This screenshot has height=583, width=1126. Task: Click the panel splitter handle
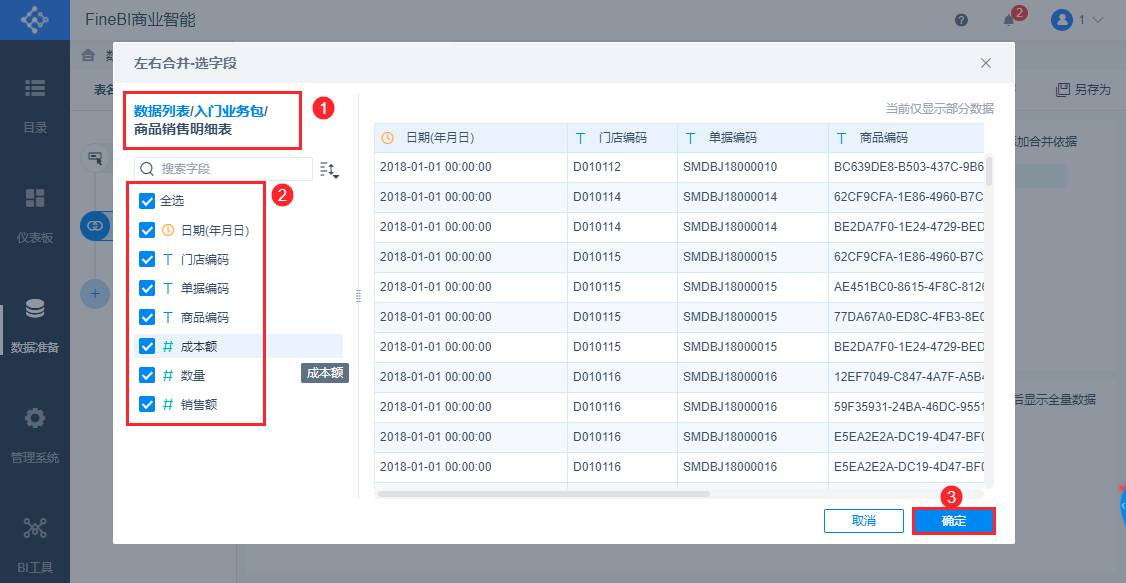[358, 296]
